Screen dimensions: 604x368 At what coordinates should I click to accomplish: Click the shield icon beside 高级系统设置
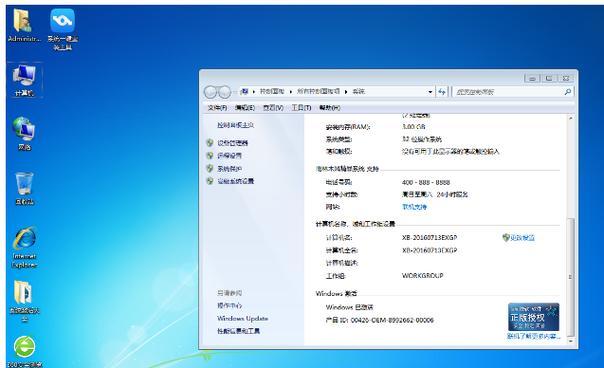pos(210,181)
